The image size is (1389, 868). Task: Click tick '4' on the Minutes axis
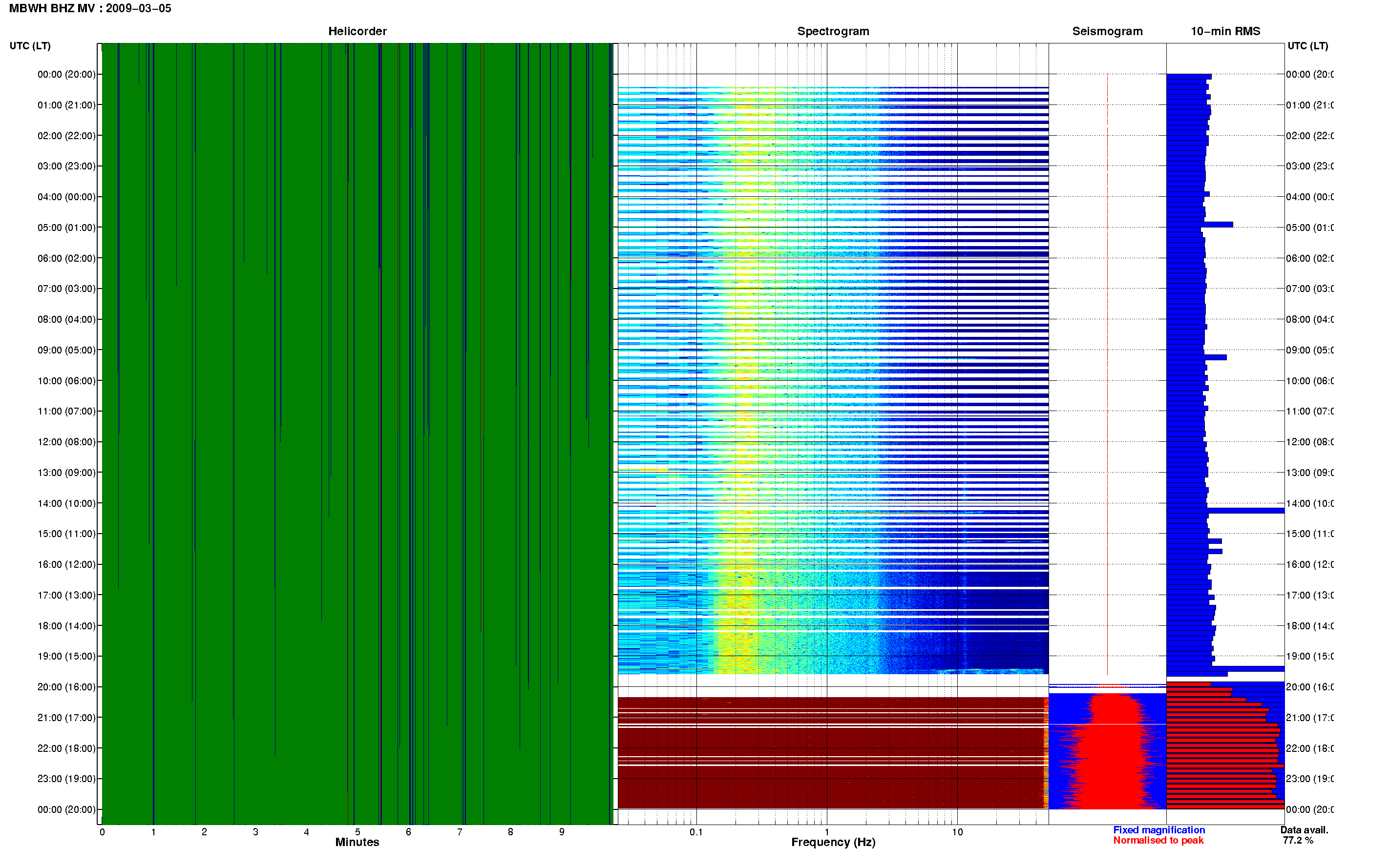click(x=307, y=832)
